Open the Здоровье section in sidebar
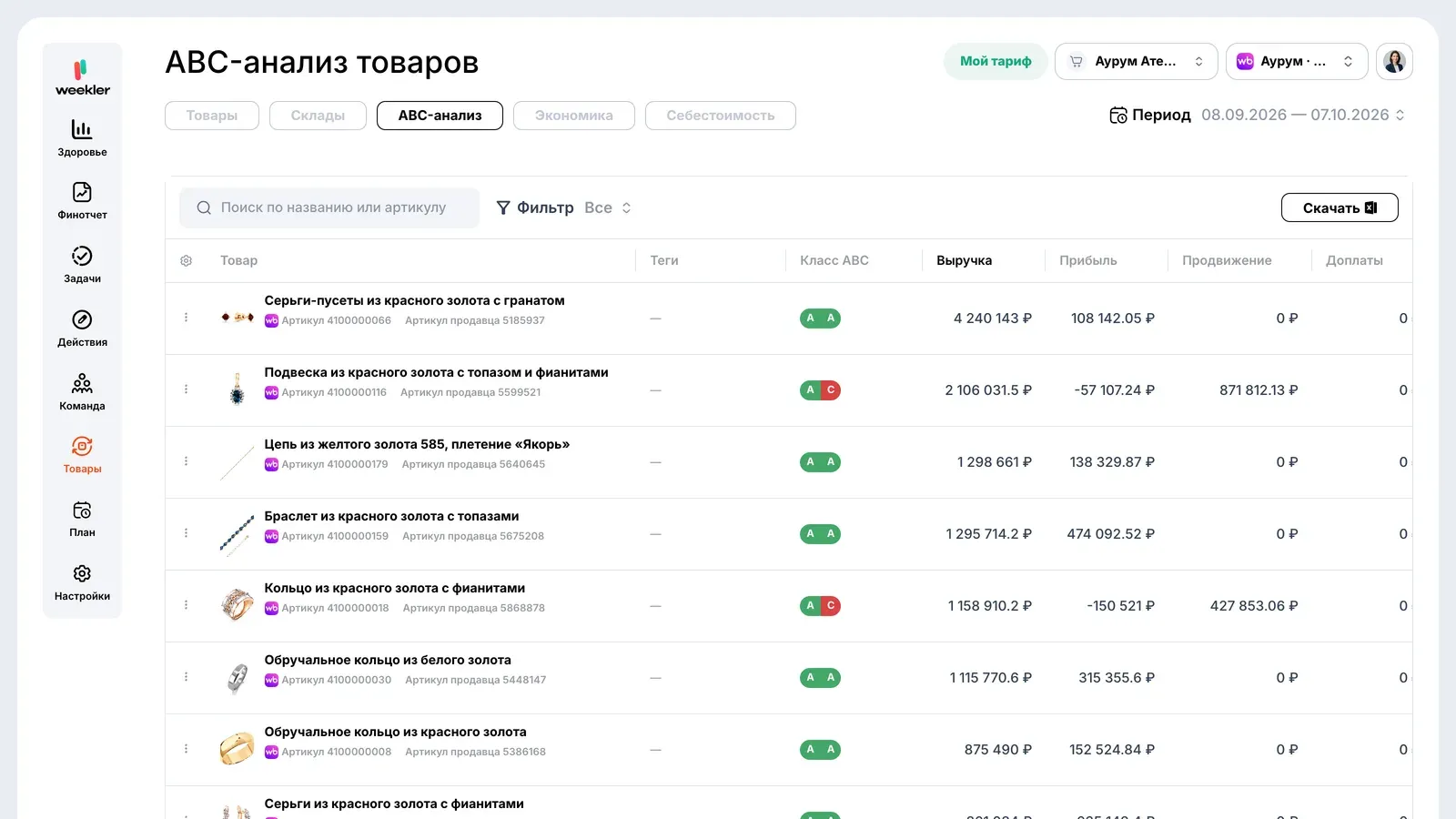This screenshot has height=819, width=1456. tap(82, 138)
